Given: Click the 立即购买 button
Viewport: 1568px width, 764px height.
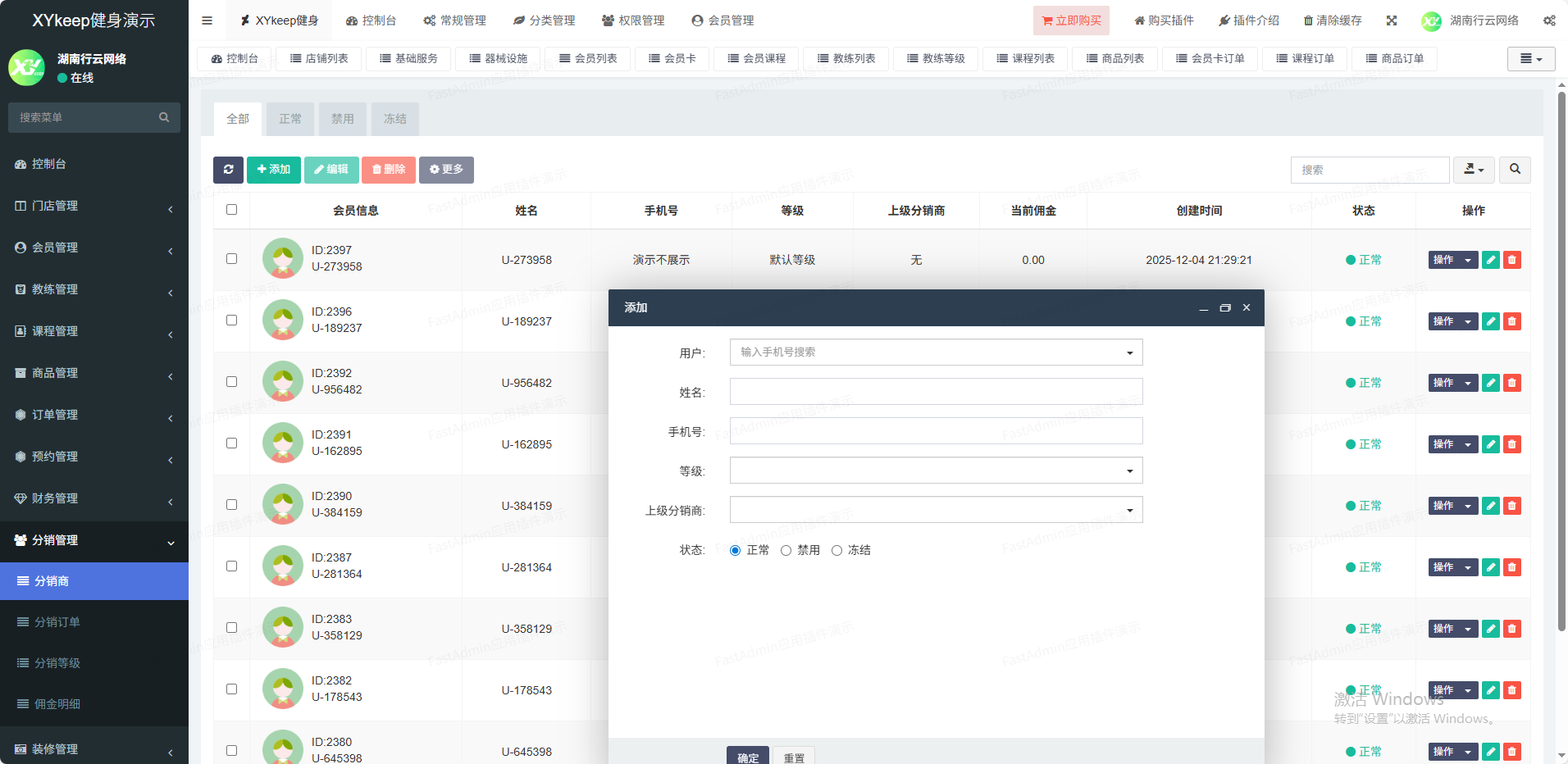Looking at the screenshot, I should click(x=1071, y=20).
